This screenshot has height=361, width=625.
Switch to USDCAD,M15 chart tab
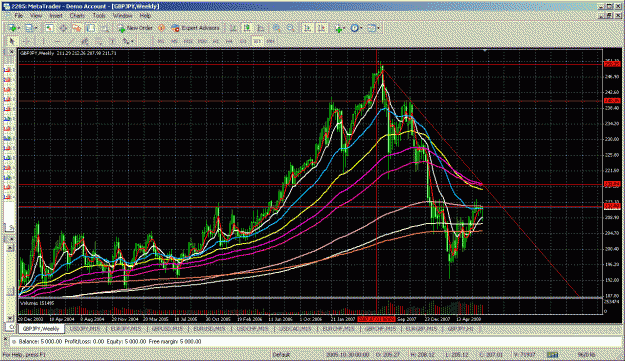pyautogui.click(x=295, y=329)
